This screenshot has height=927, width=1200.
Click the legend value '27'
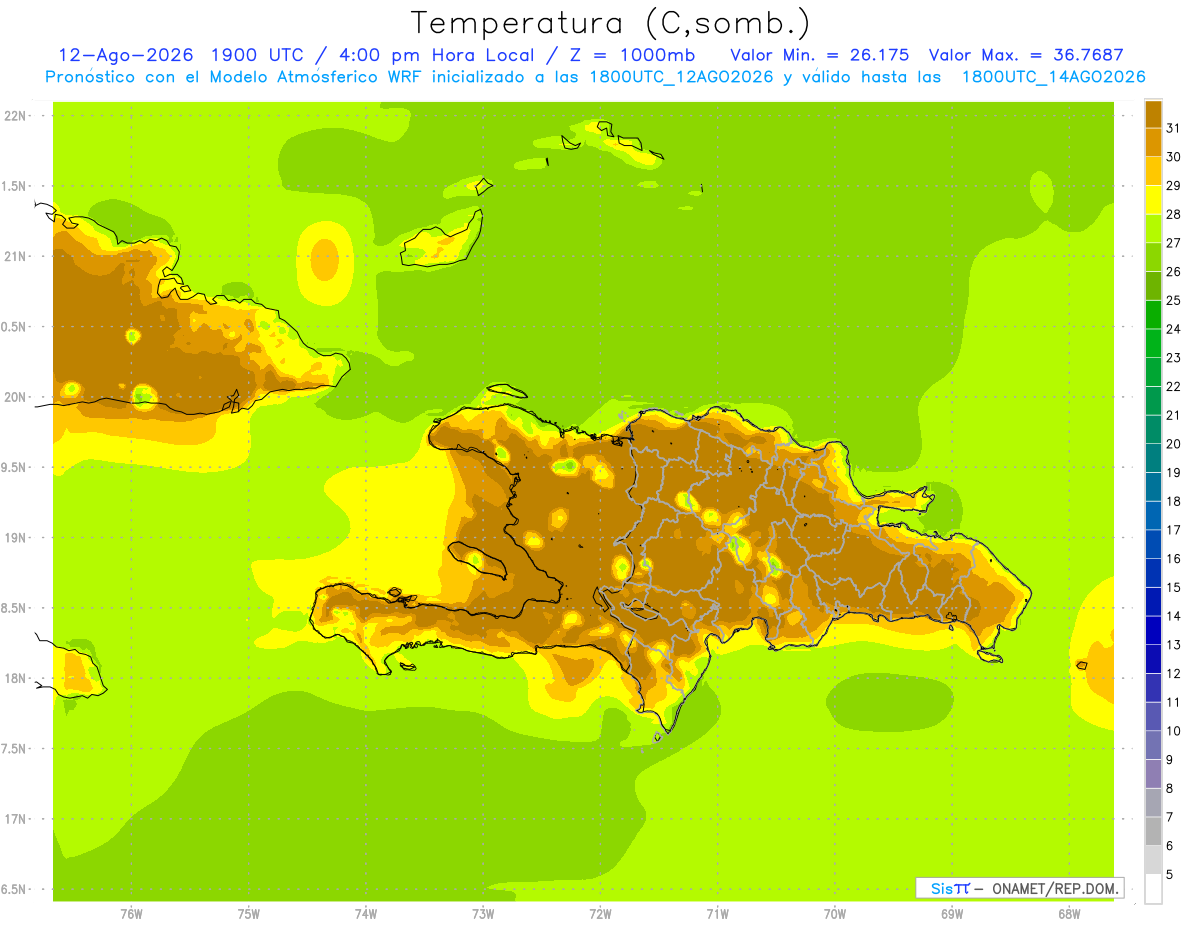1173,243
